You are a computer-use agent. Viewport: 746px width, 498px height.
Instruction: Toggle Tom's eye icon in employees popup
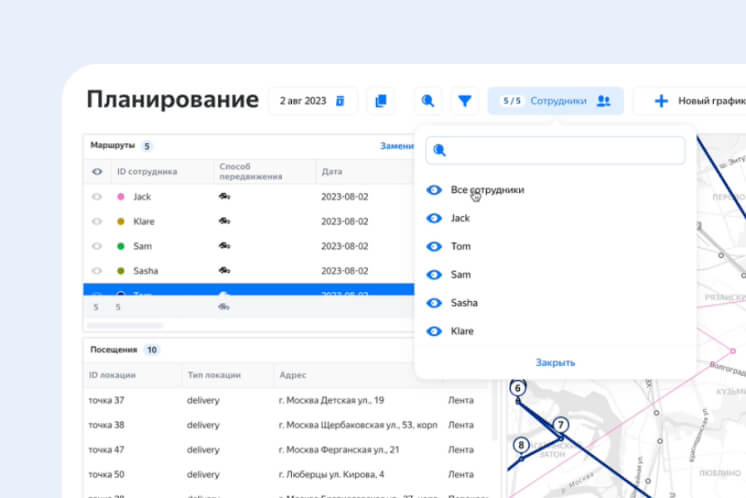click(x=434, y=246)
